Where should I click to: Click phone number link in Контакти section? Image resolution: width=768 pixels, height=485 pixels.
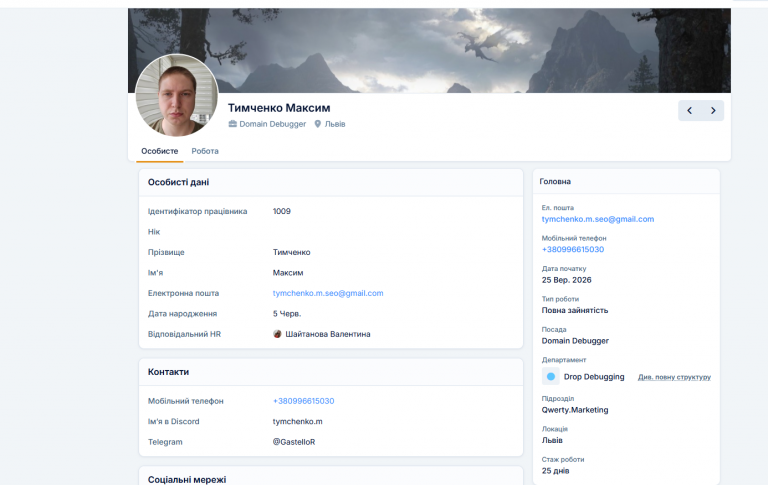(303, 401)
